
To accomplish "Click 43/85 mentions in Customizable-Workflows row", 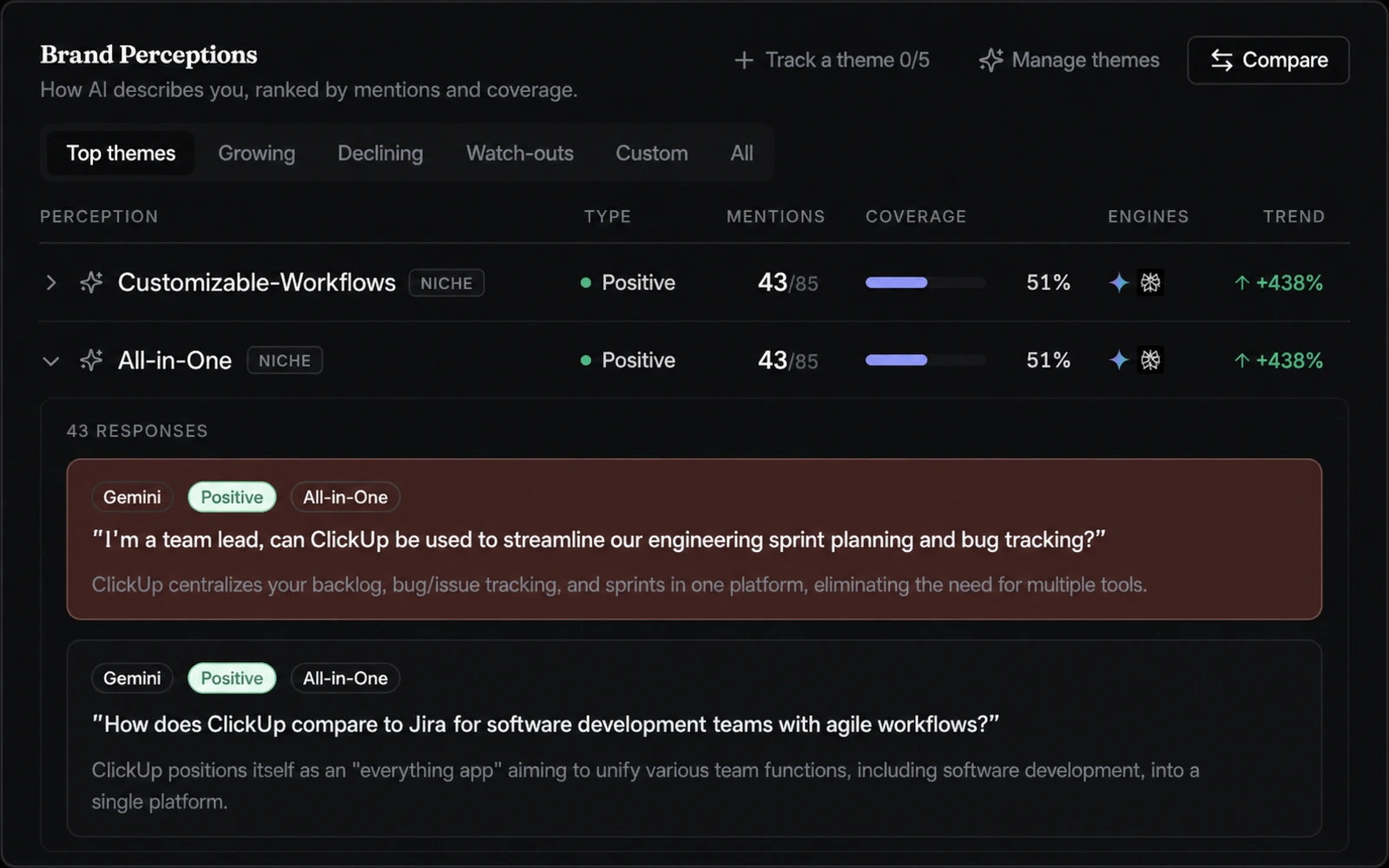I will (788, 283).
